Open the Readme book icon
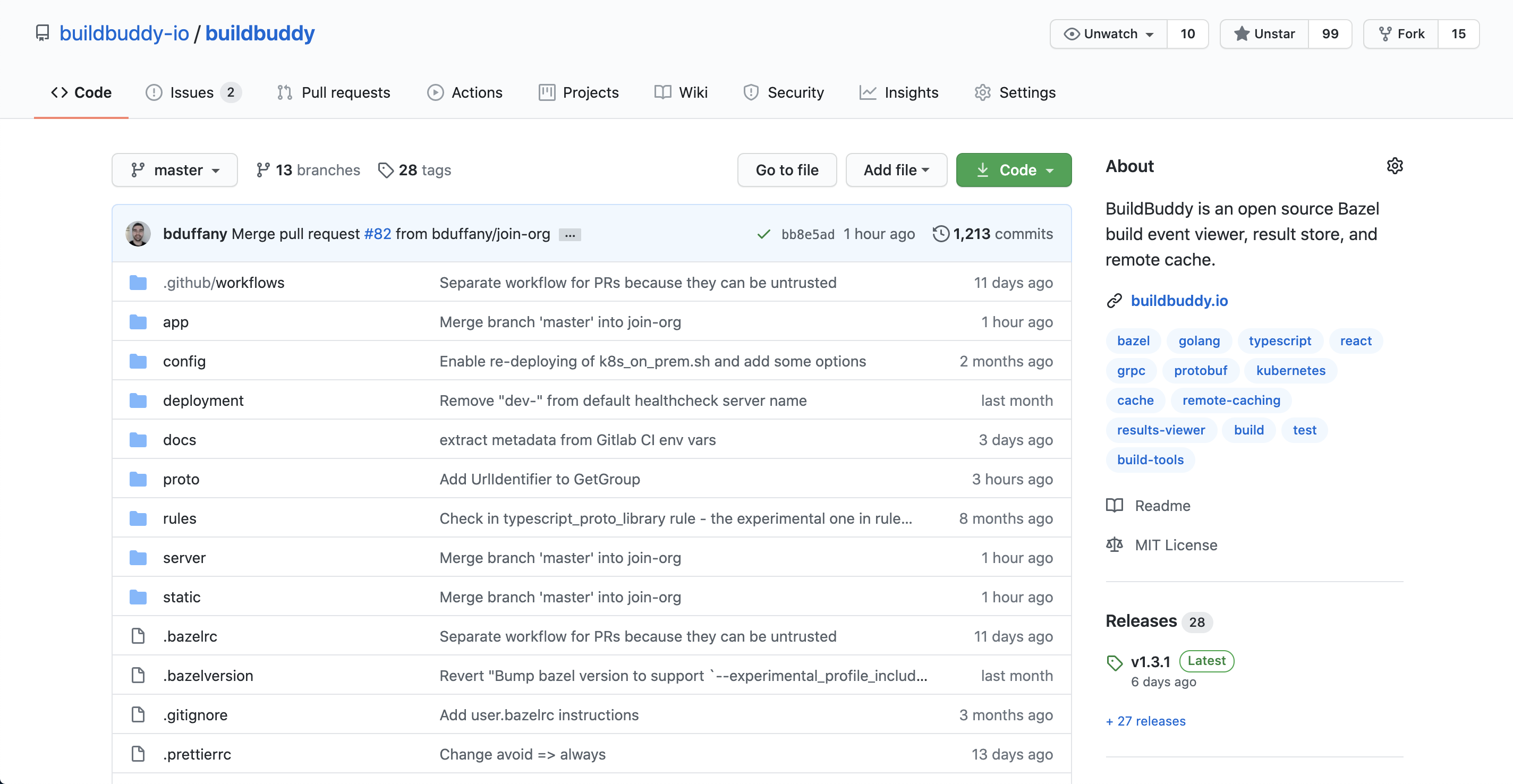Screen dimensions: 1513x784 [x=1114, y=506]
